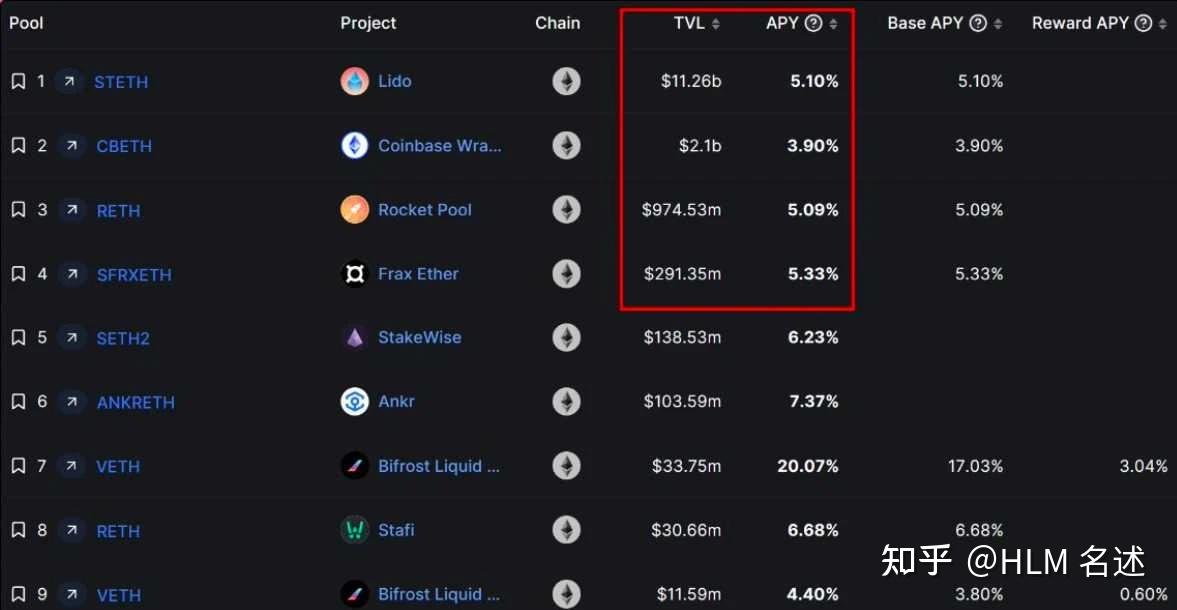Sort the table by TVL
The image size is (1177, 610).
[x=714, y=22]
